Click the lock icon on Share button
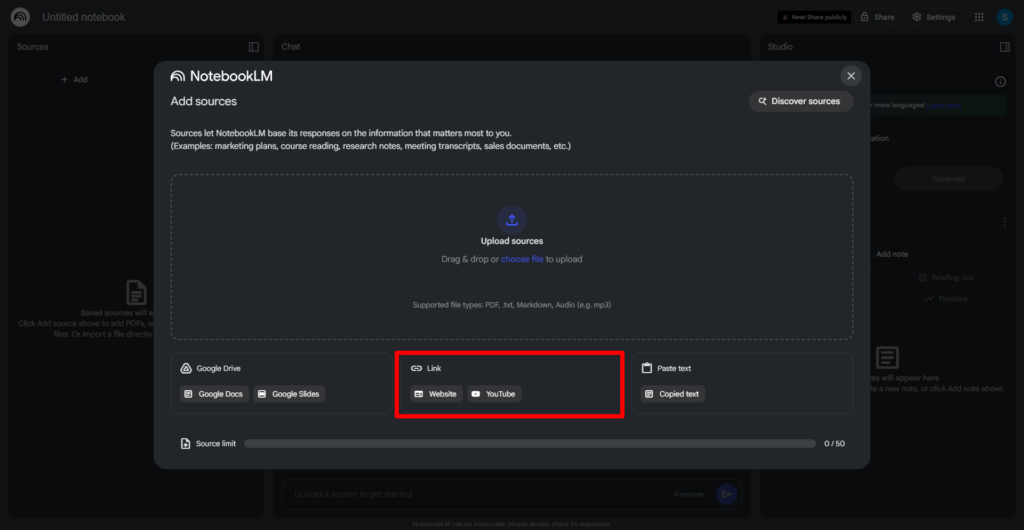The image size is (1024, 530). point(864,17)
